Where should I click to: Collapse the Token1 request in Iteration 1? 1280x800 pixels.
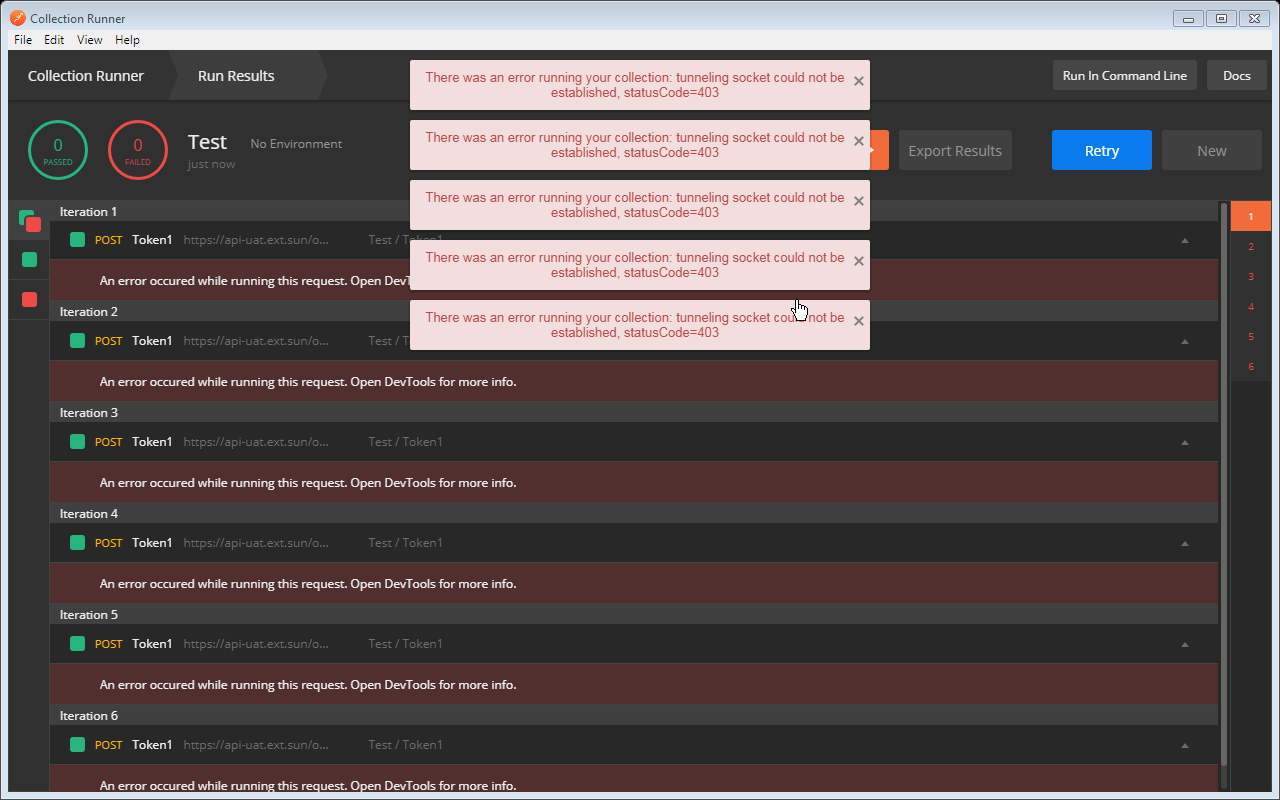(1184, 240)
